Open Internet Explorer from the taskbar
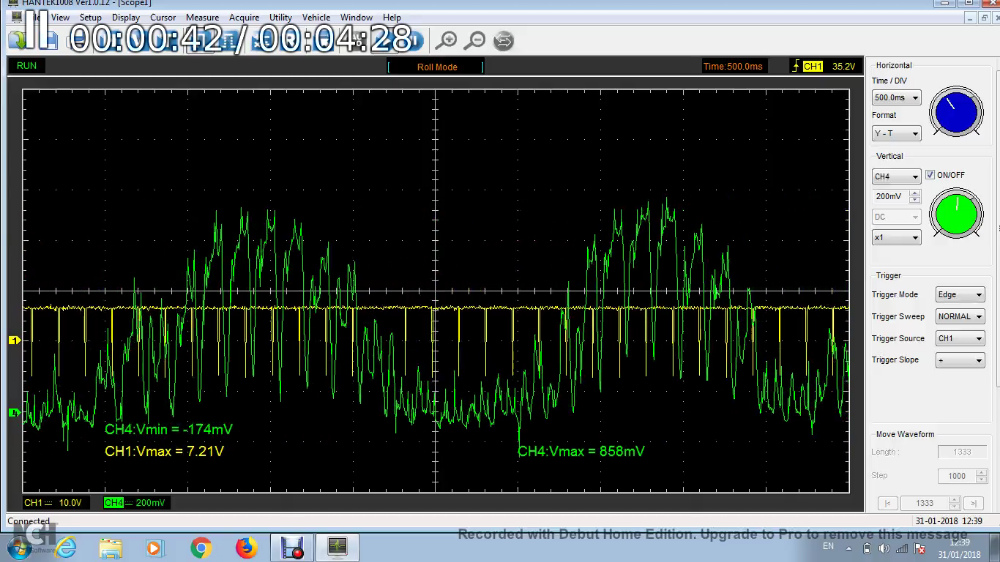The width and height of the screenshot is (1000, 562). click(66, 548)
